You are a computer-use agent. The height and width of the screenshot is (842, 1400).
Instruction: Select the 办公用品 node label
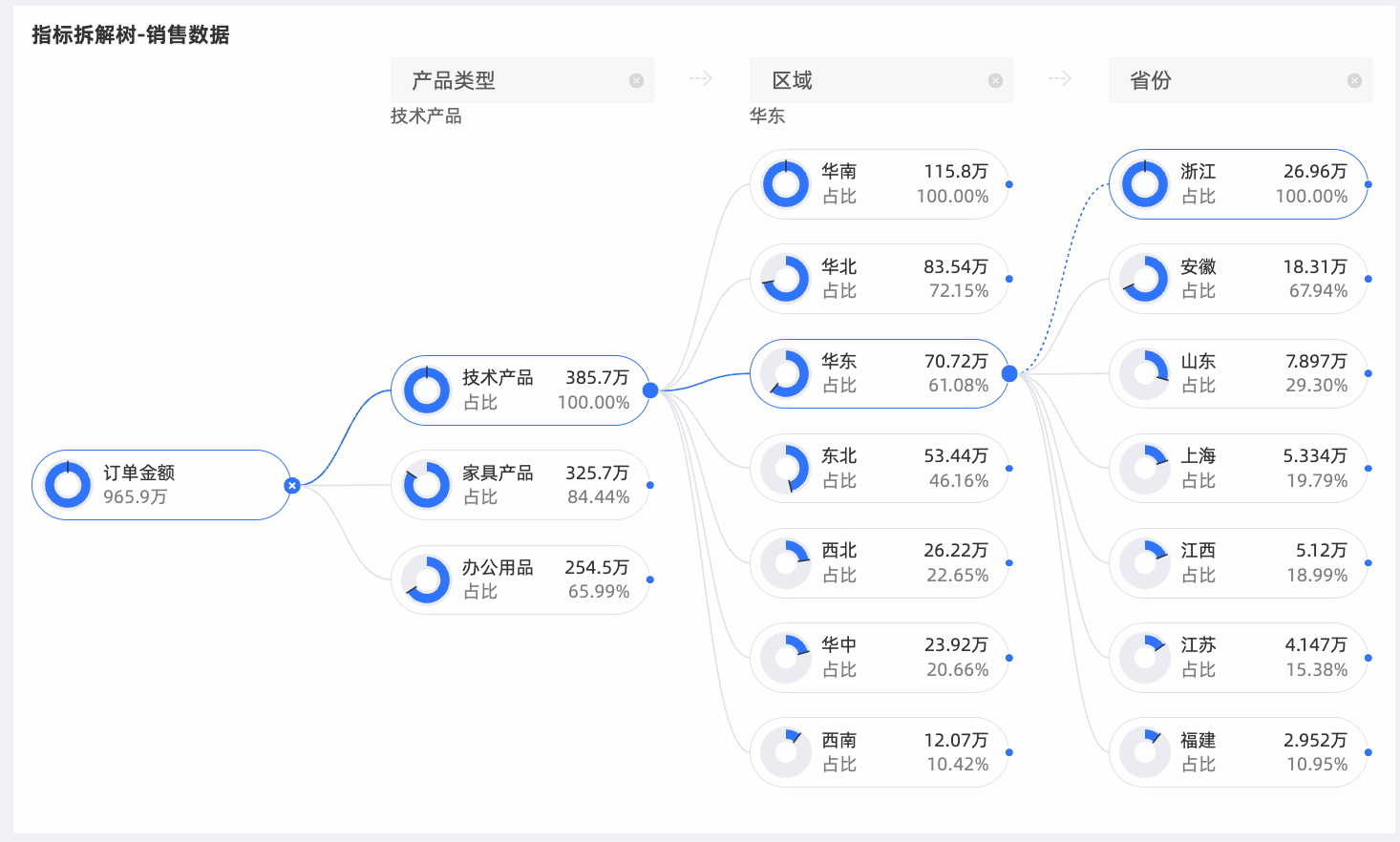click(498, 567)
